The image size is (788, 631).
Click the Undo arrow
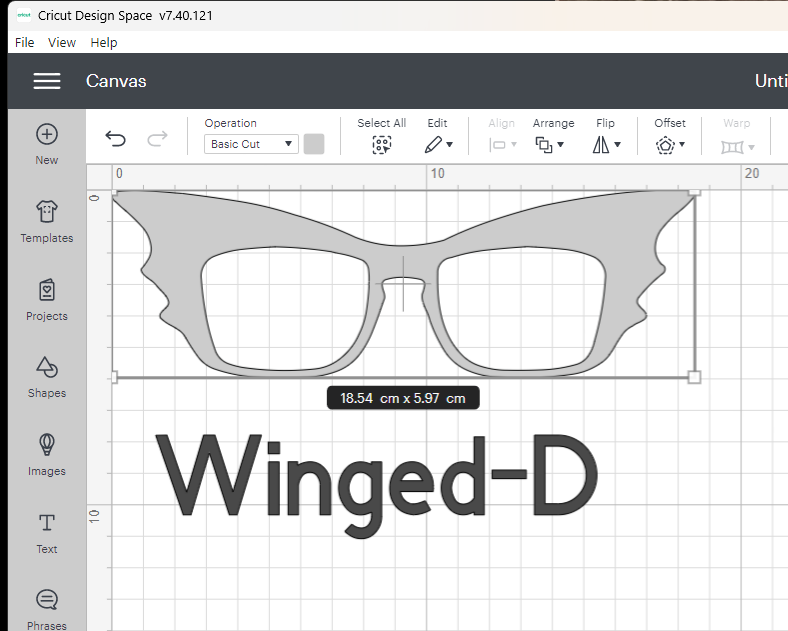tap(116, 140)
